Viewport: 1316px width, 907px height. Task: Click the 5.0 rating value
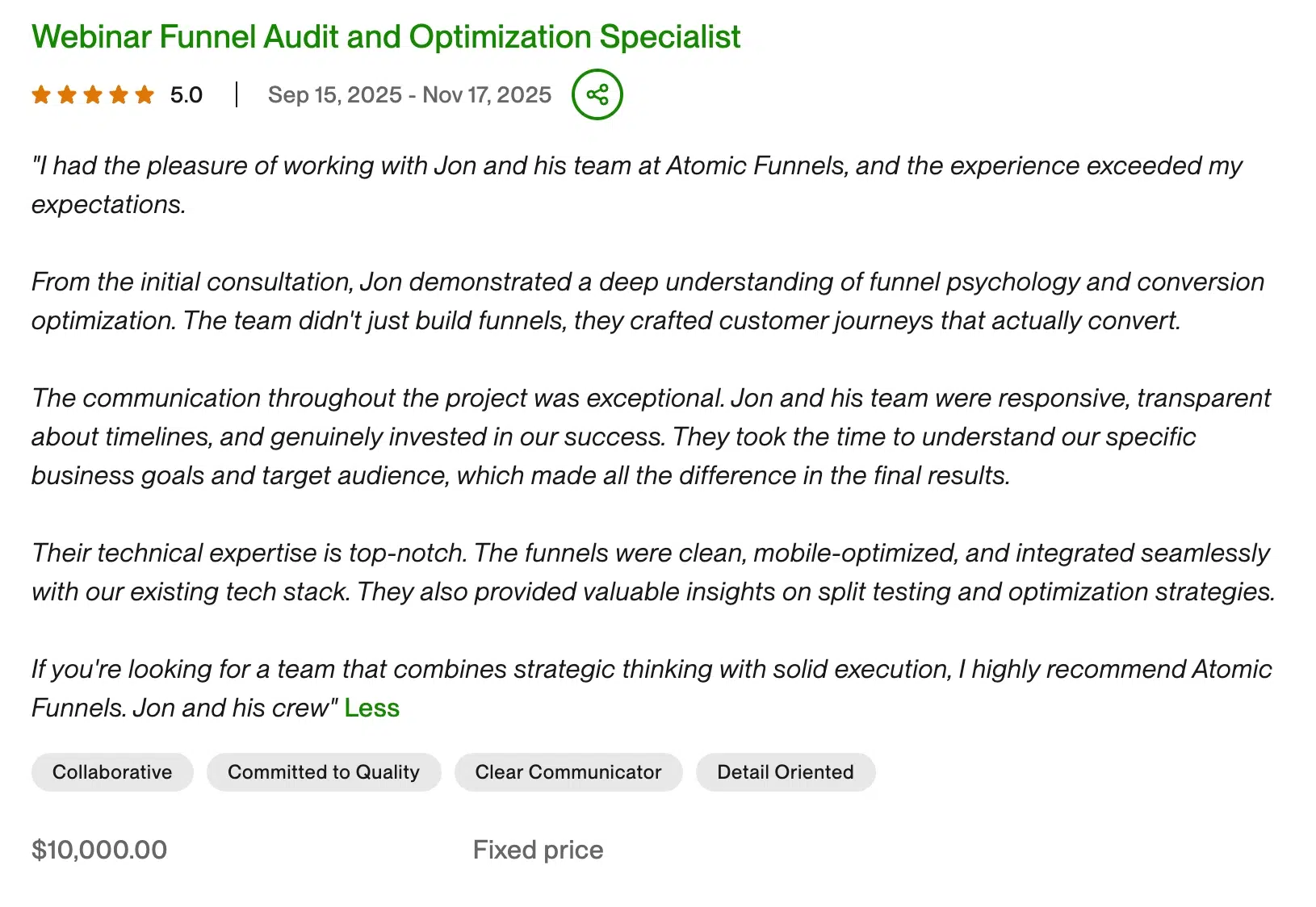pyautogui.click(x=186, y=94)
